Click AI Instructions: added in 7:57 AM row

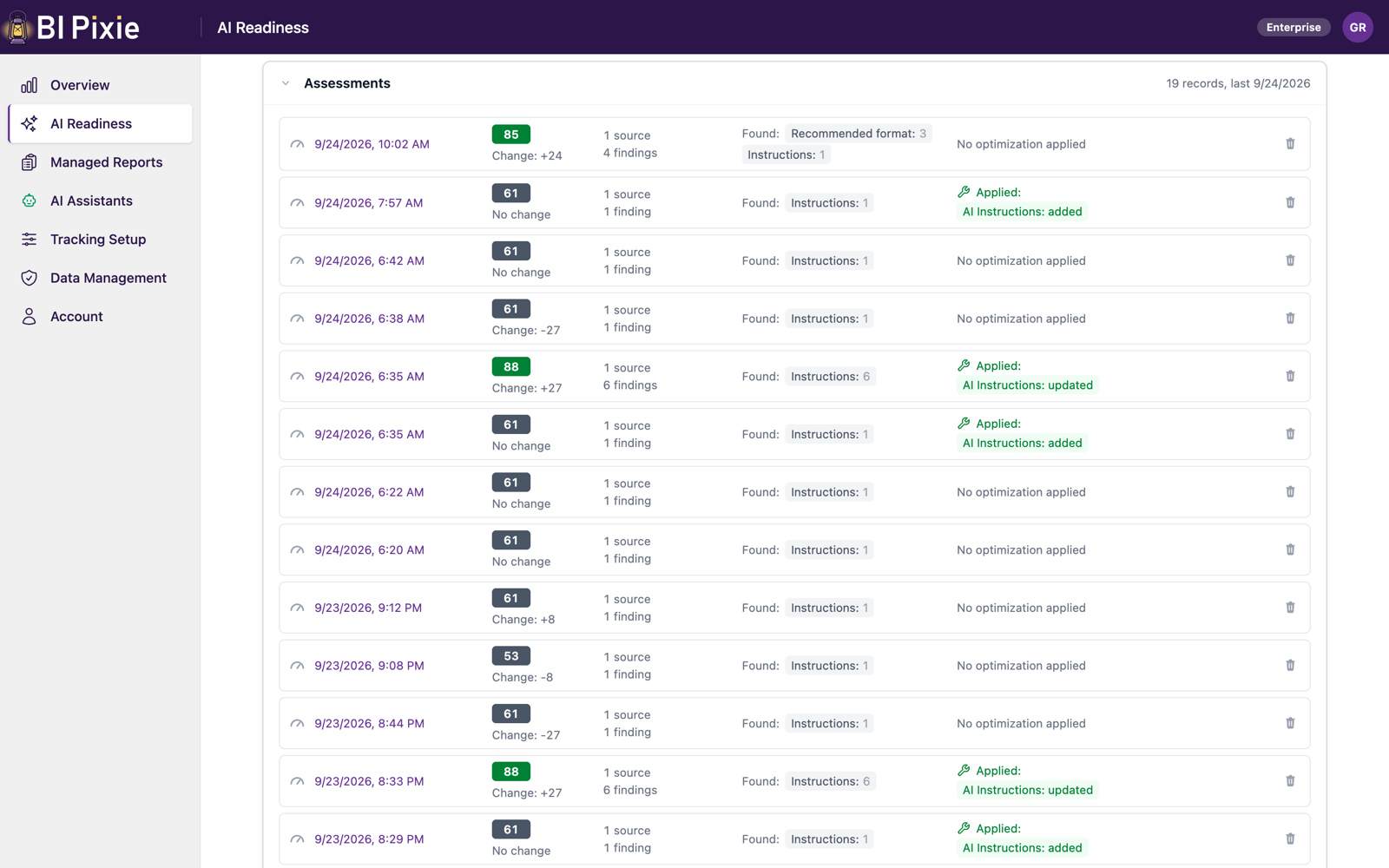pyautogui.click(x=1022, y=212)
